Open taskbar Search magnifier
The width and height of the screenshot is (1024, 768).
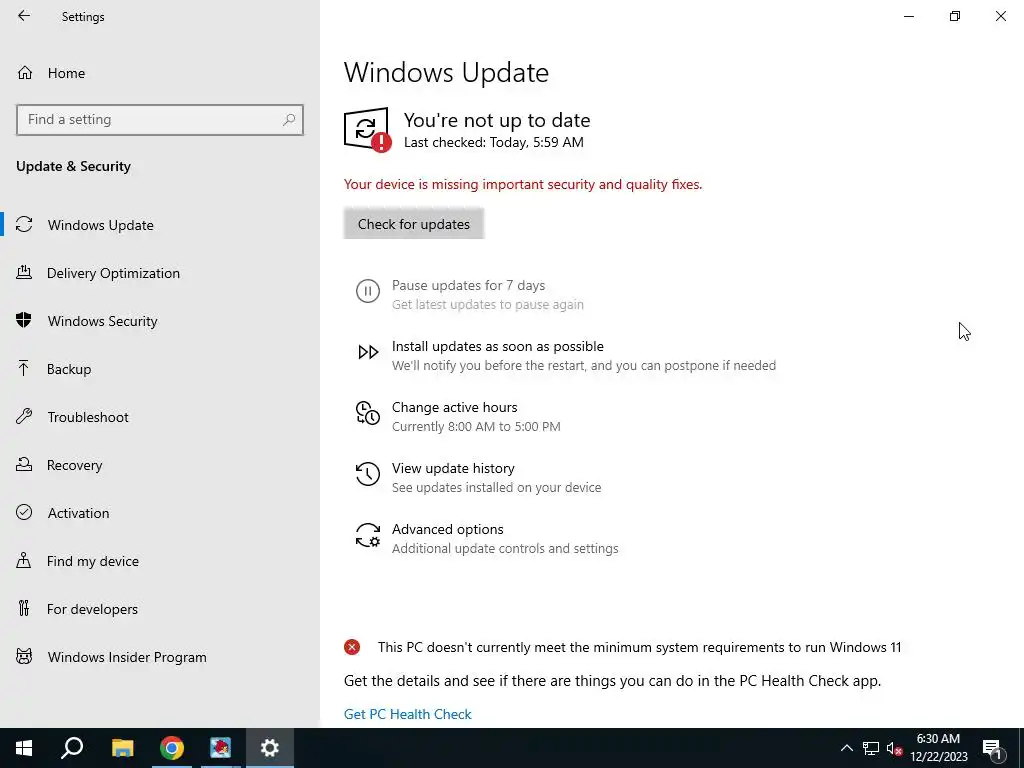pos(72,748)
